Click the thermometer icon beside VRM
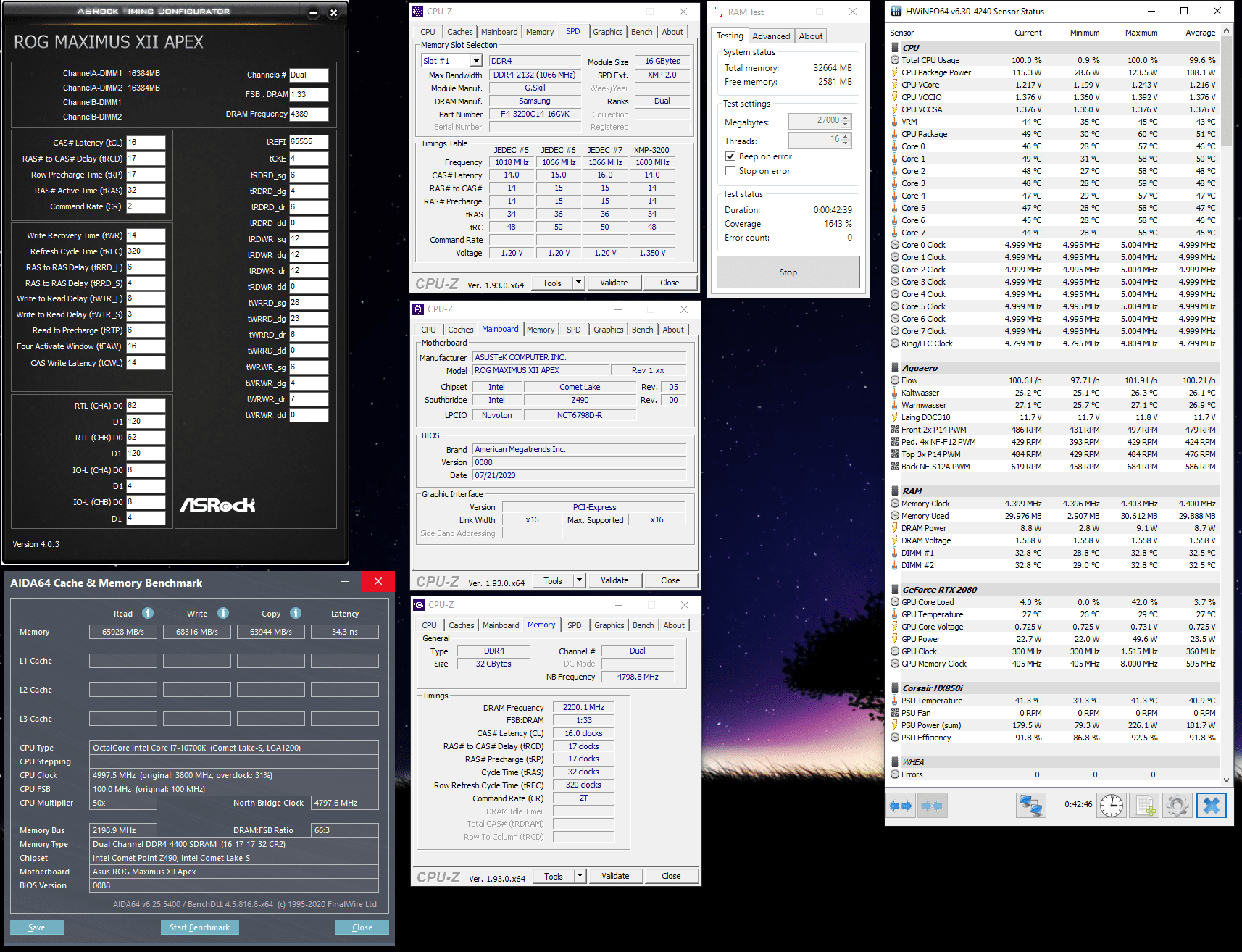The height and width of the screenshot is (952, 1242). [x=895, y=122]
